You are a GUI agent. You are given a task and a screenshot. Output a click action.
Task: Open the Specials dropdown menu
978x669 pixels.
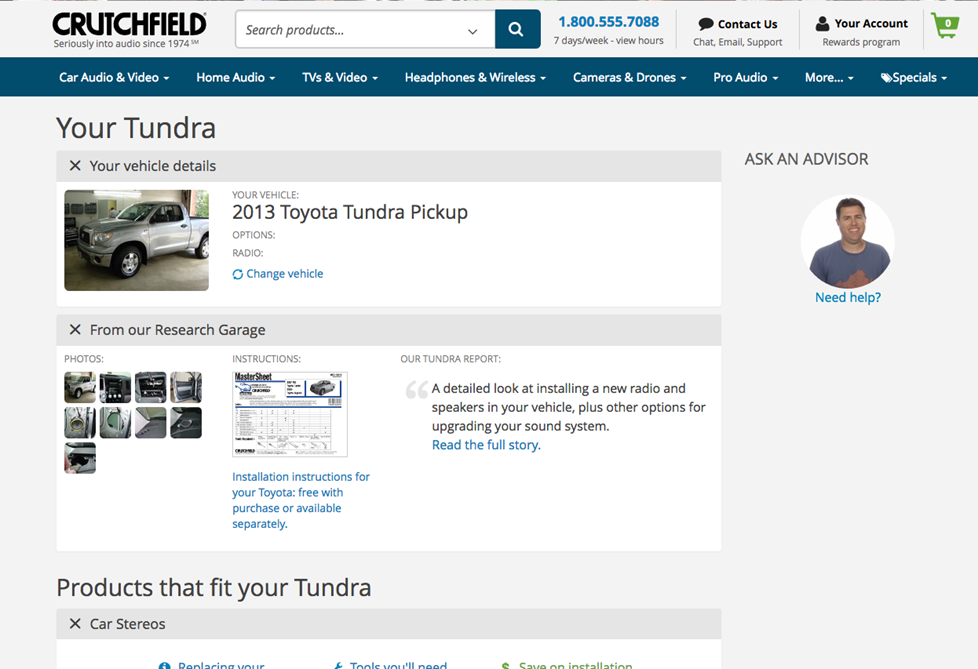click(x=914, y=77)
